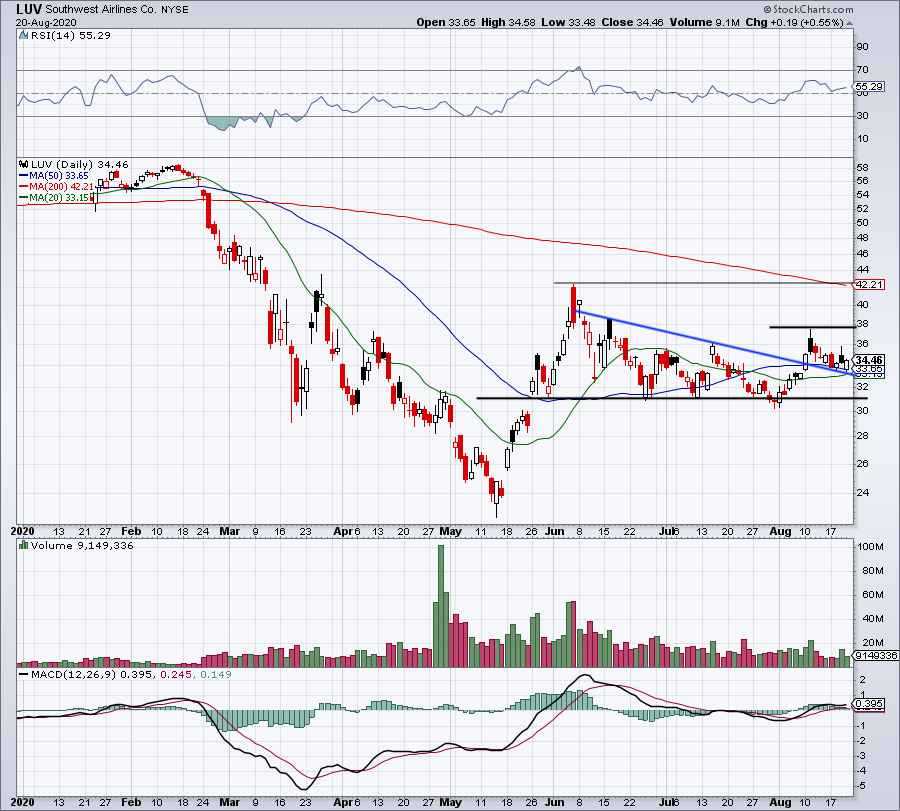Image resolution: width=900 pixels, height=811 pixels.
Task: Click the RSI panel indicator icon
Action: 24,36
